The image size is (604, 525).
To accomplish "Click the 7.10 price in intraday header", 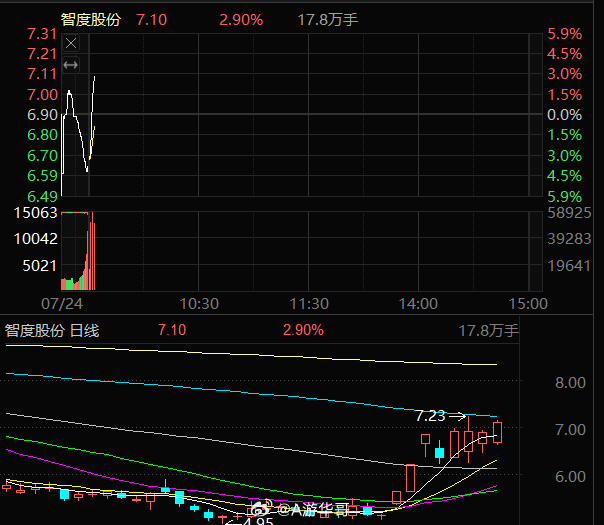I will 151,20.
